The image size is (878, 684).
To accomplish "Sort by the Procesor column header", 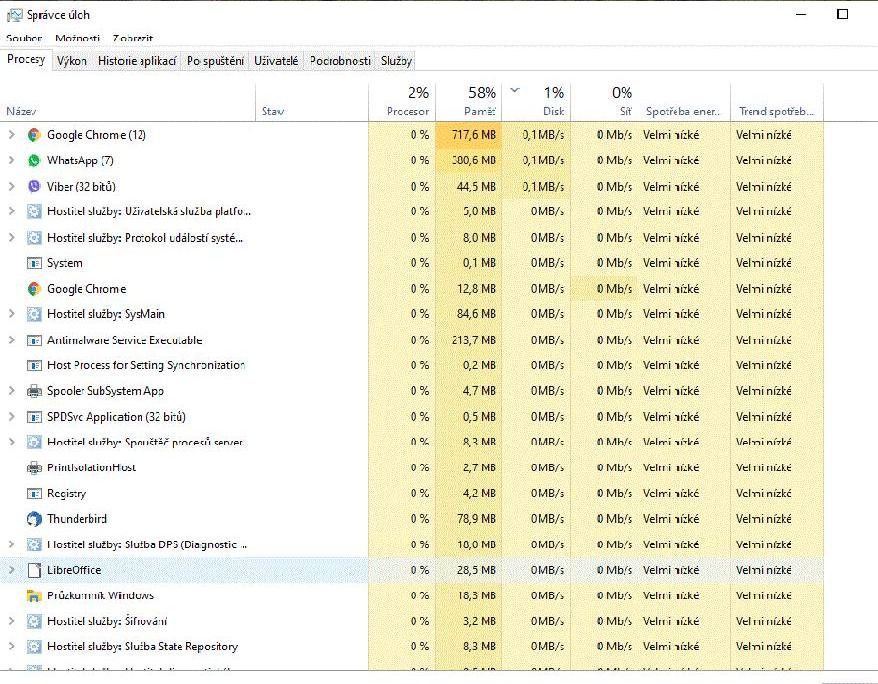I will coord(402,102).
